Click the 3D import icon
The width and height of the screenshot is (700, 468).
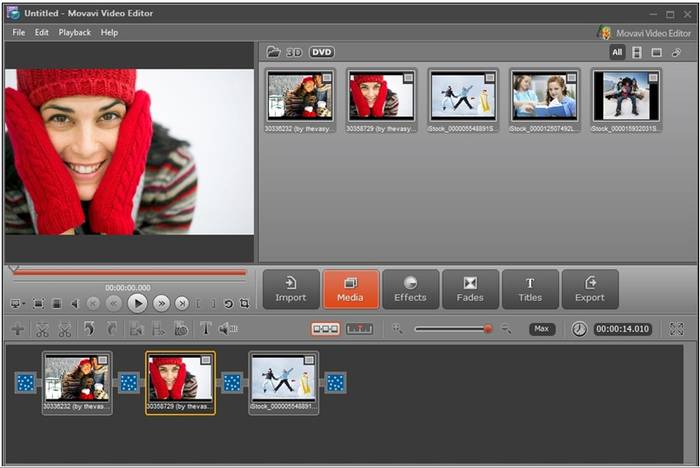pyautogui.click(x=294, y=52)
